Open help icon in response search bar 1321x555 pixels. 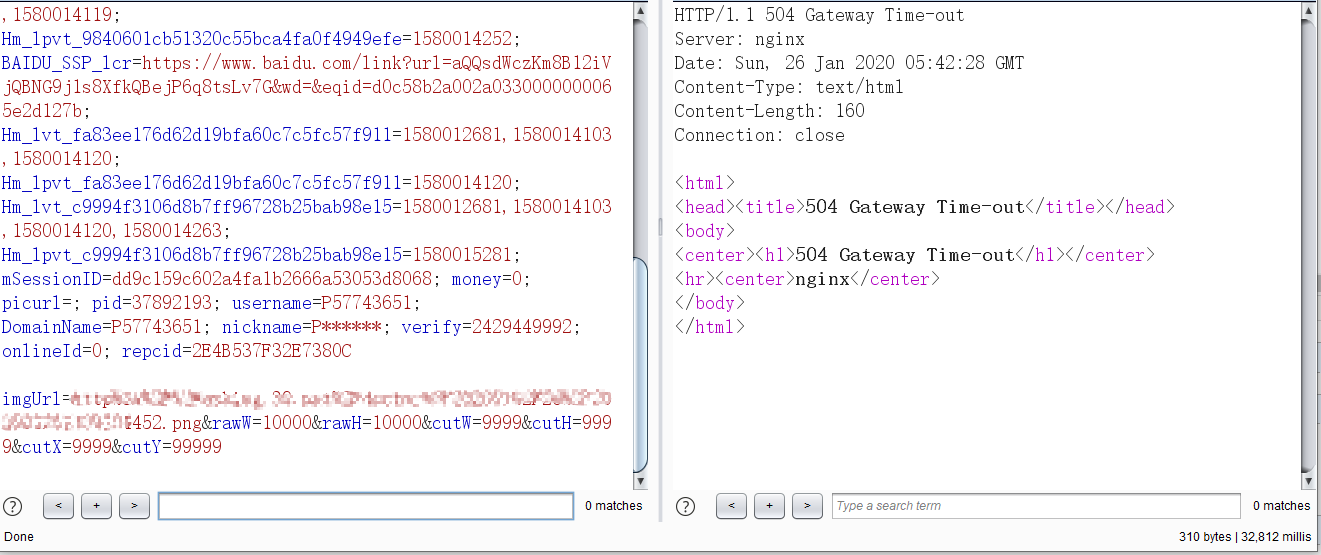tap(686, 506)
